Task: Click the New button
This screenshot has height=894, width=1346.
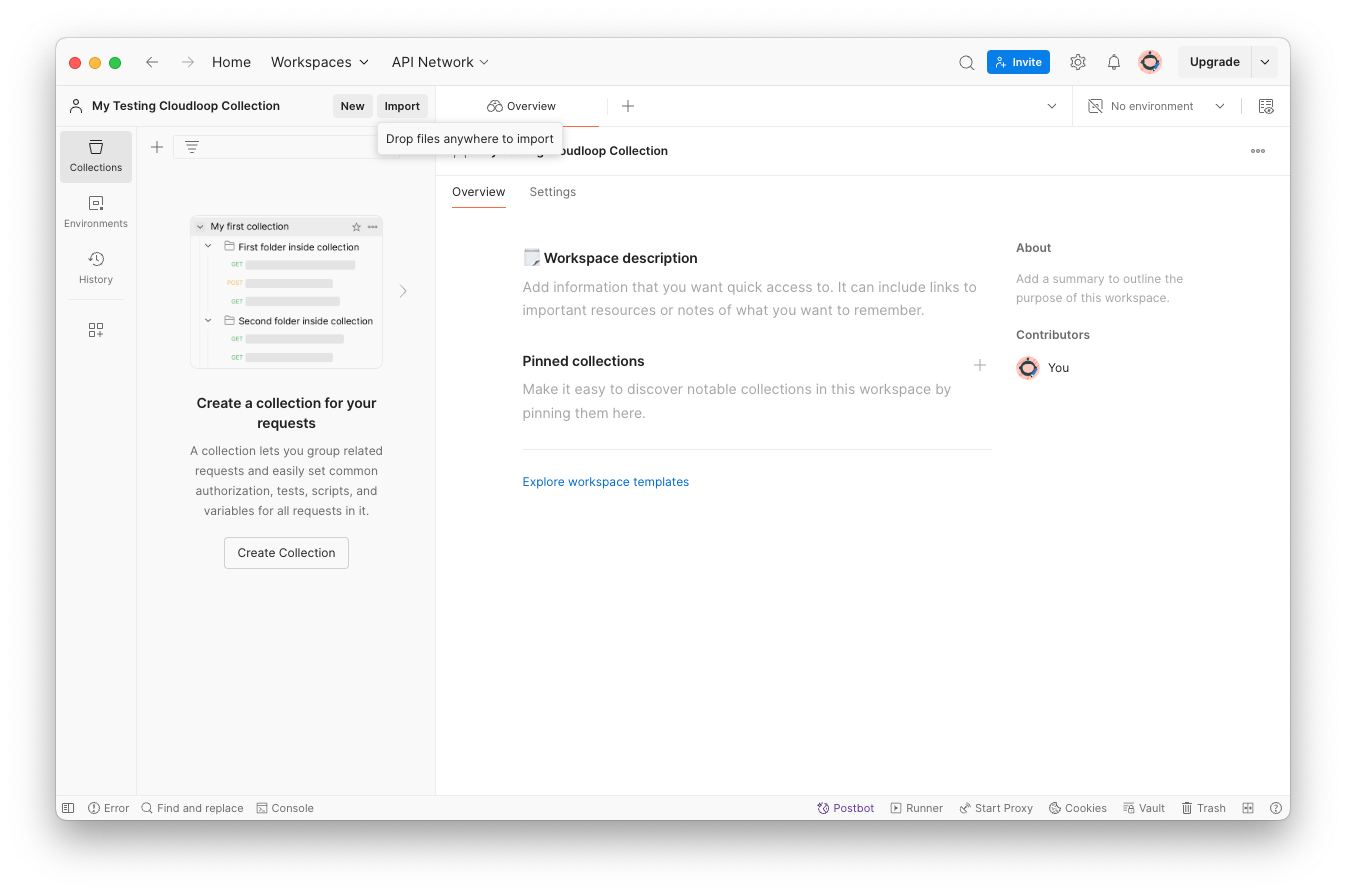Action: [353, 106]
